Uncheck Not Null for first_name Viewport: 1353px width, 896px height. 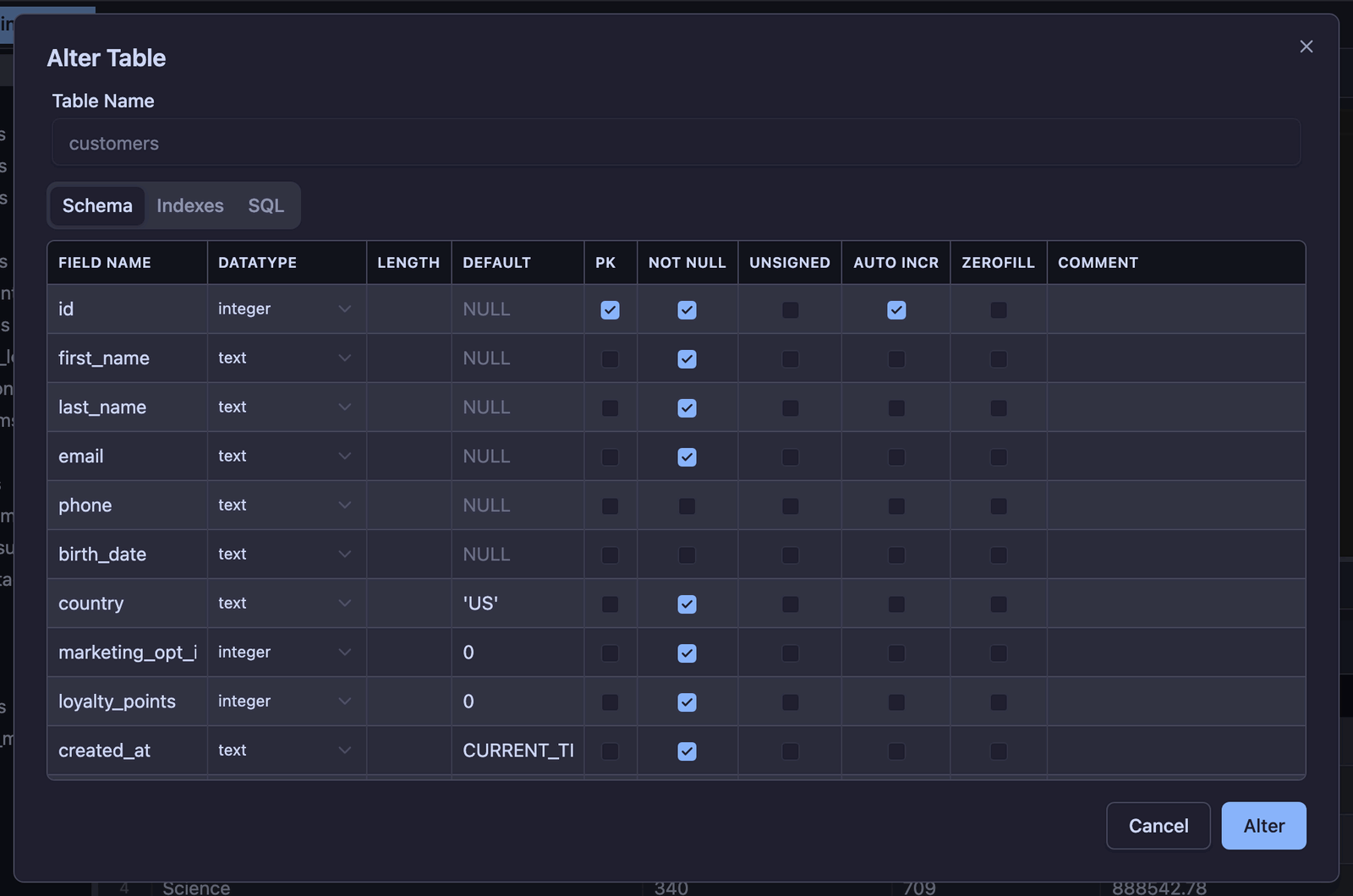click(687, 359)
